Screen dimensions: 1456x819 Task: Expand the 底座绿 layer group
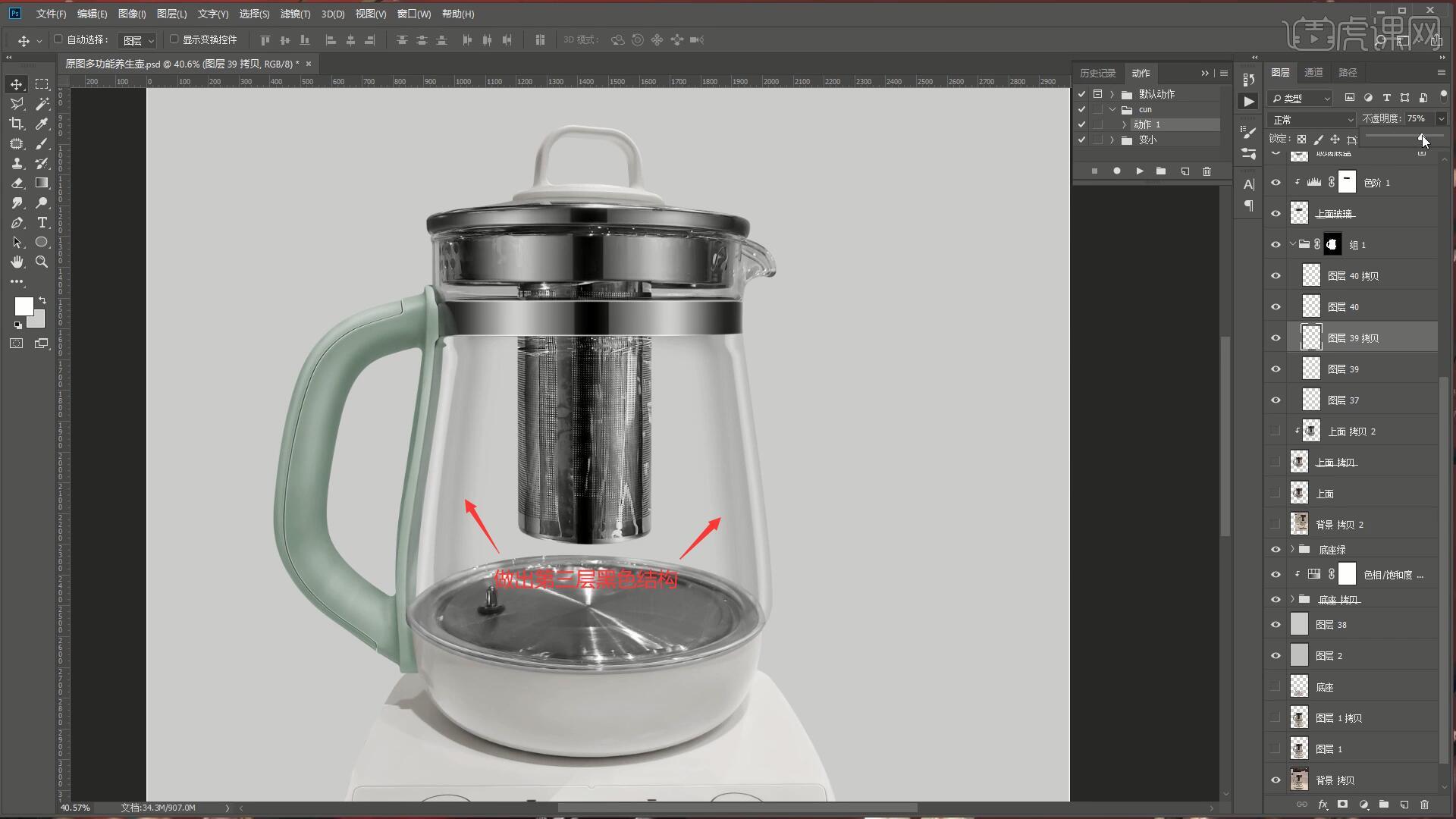(x=1292, y=549)
